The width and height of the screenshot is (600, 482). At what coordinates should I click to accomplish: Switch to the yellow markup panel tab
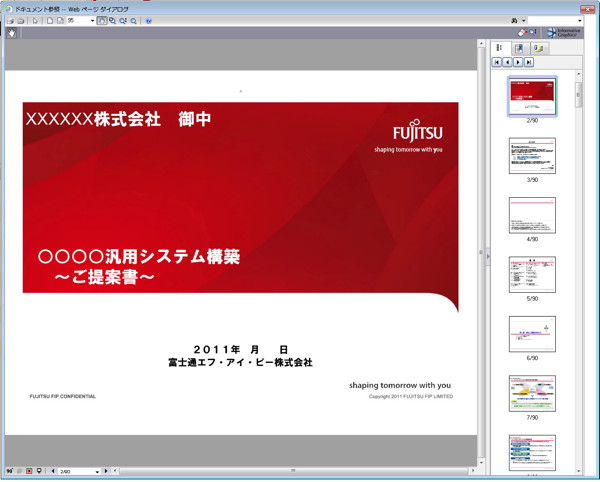coord(539,48)
